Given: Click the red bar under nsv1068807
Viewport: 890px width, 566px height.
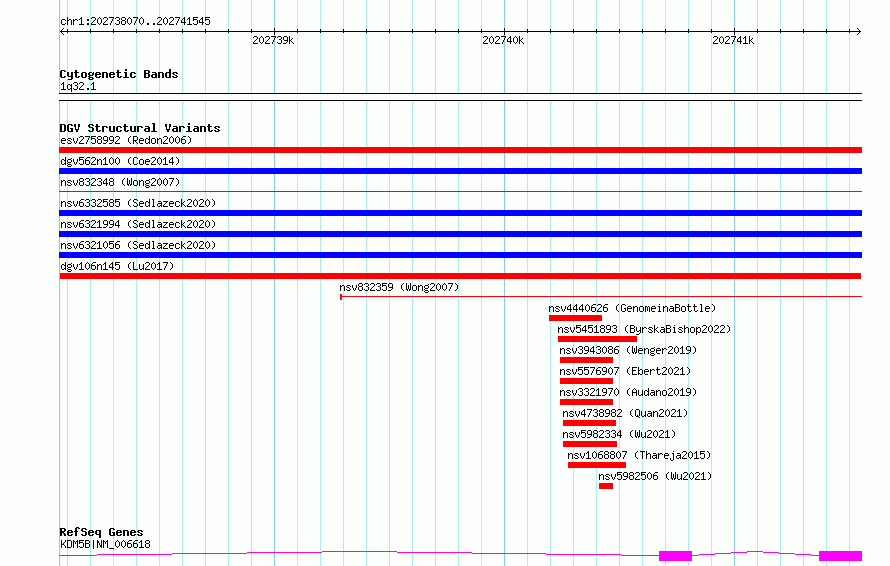Looking at the screenshot, I should 597,465.
